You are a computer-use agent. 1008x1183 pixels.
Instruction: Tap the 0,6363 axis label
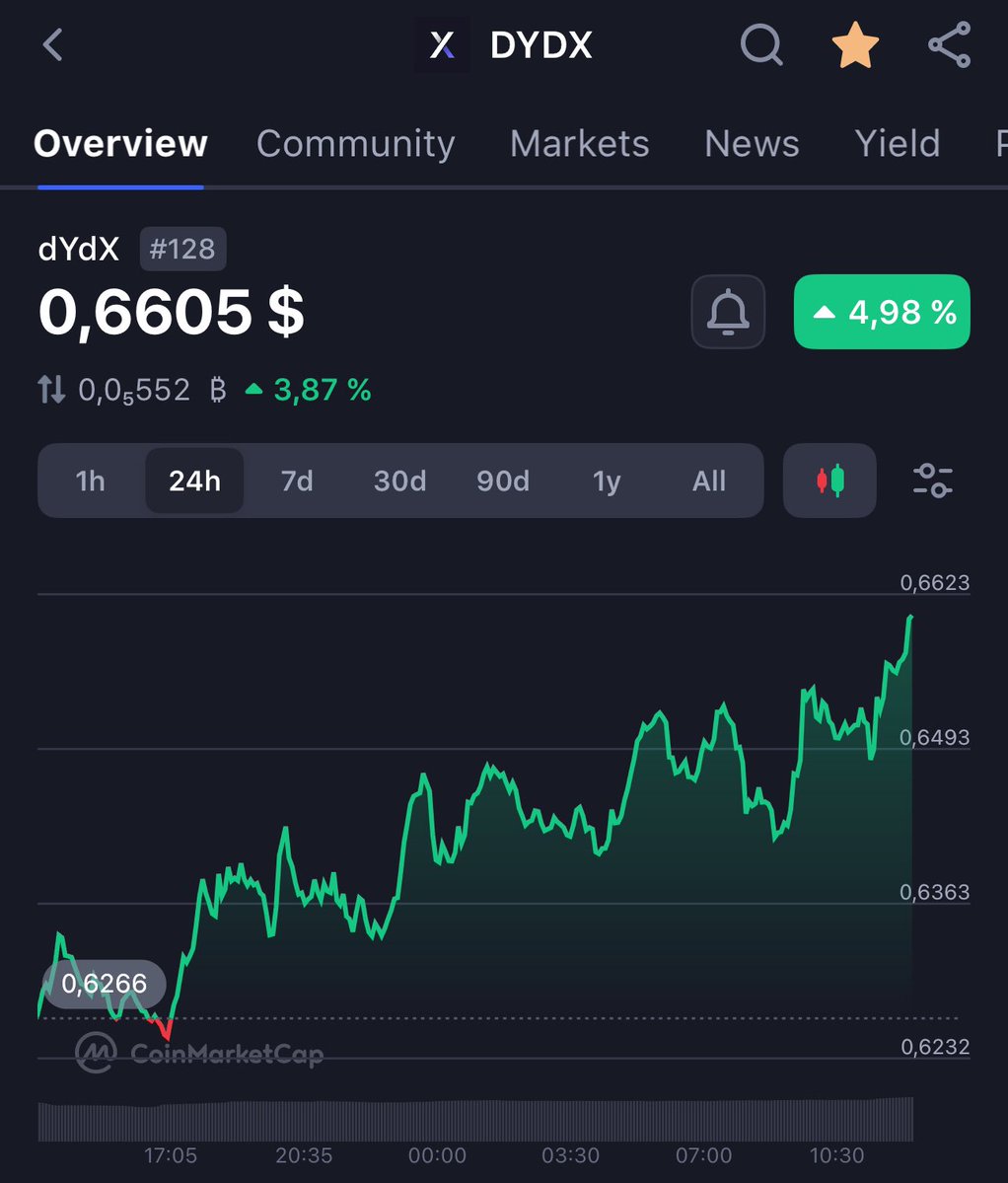[935, 892]
